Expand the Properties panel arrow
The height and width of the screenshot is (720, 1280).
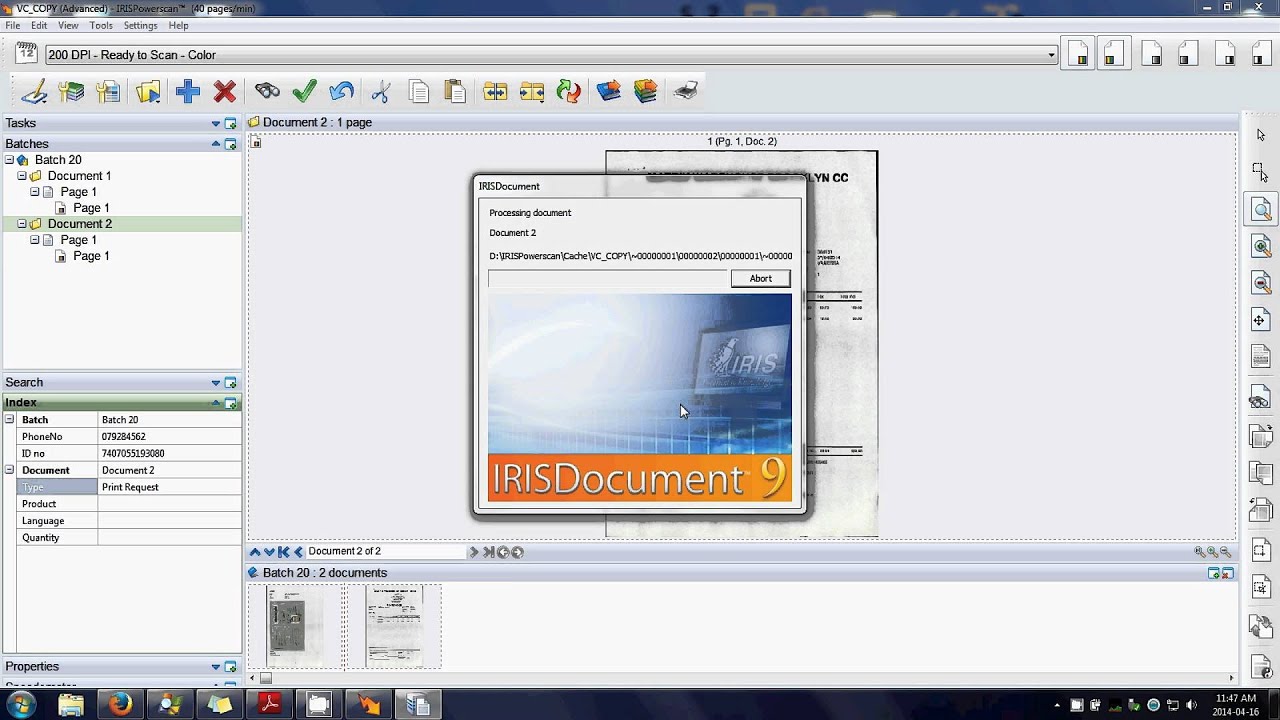tap(215, 667)
